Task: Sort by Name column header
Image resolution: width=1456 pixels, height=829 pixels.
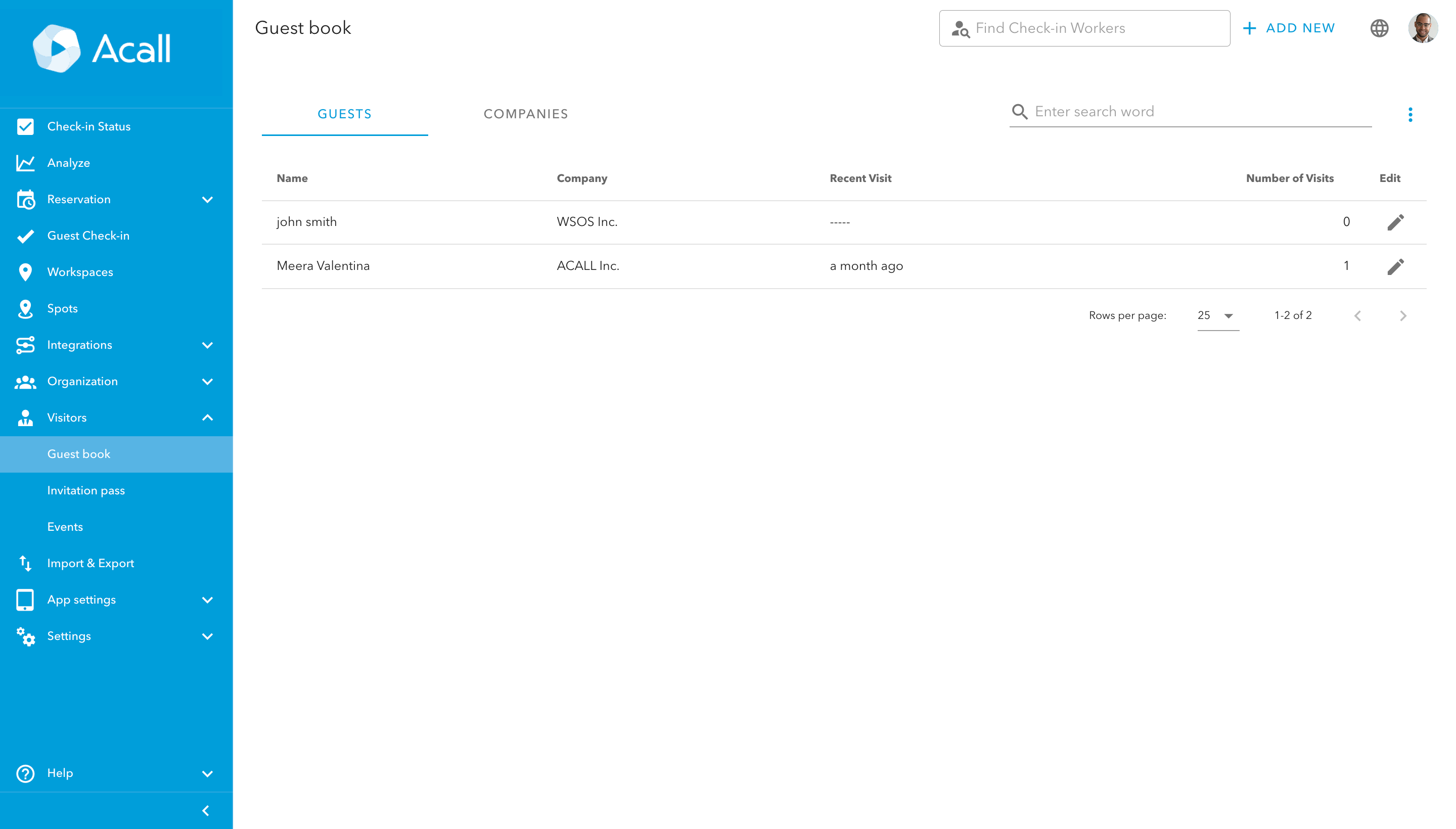Action: tap(292, 178)
